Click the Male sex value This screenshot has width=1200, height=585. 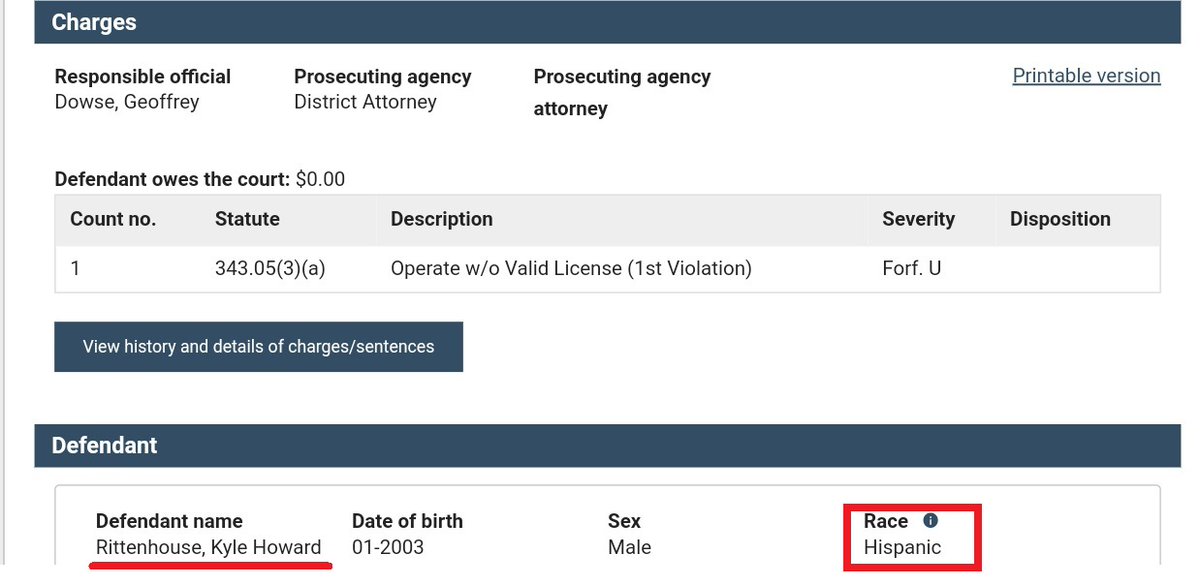629,547
